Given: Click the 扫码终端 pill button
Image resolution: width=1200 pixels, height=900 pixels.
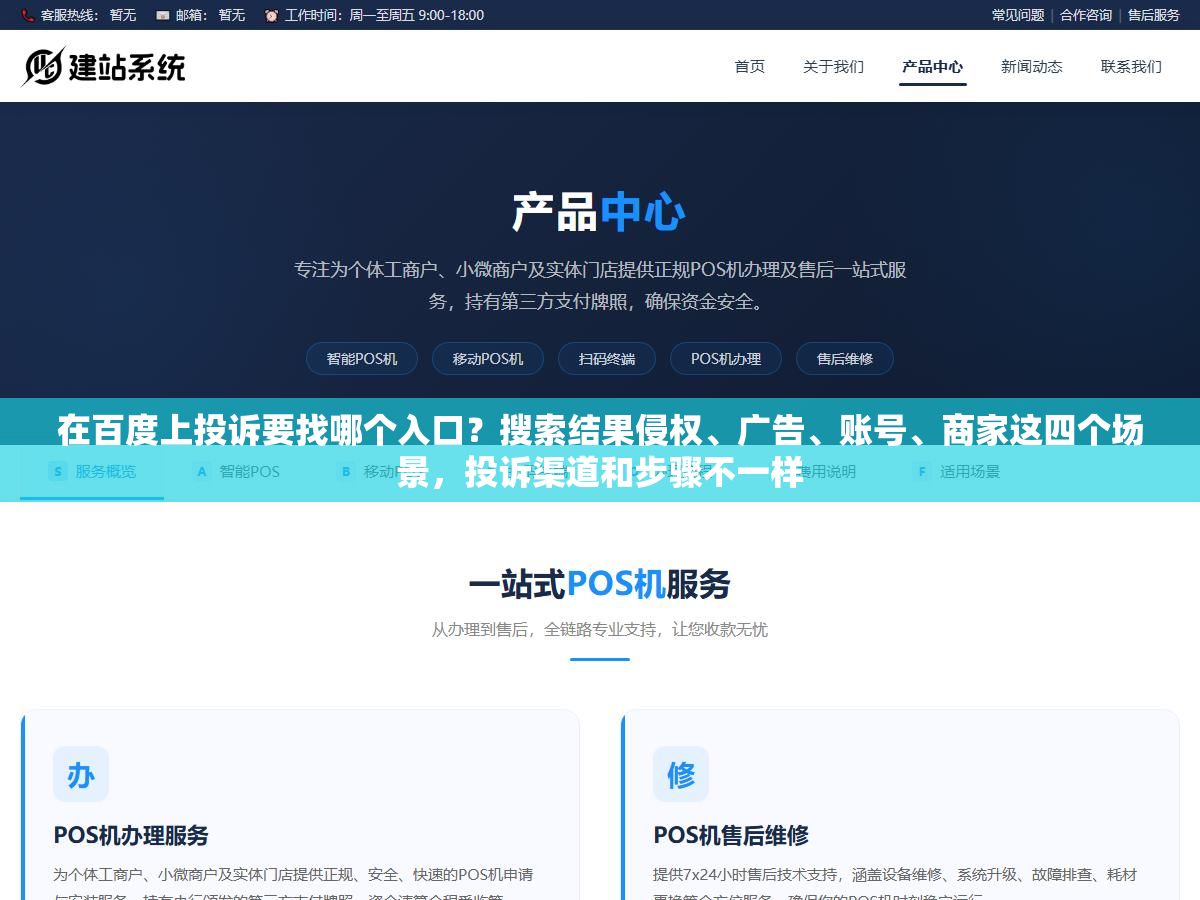Looking at the screenshot, I should (x=607, y=359).
